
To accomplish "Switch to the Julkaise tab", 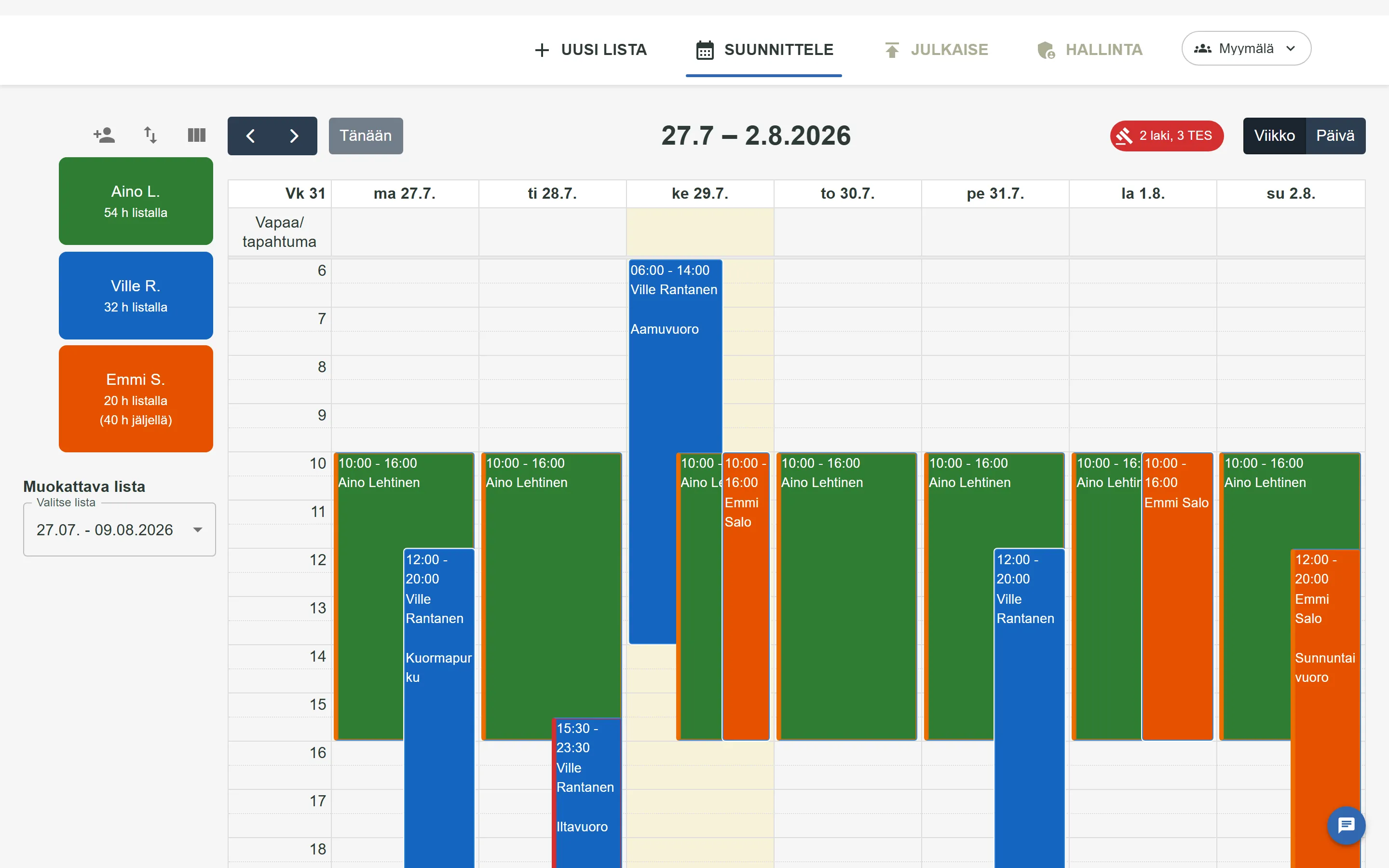I will click(936, 50).
